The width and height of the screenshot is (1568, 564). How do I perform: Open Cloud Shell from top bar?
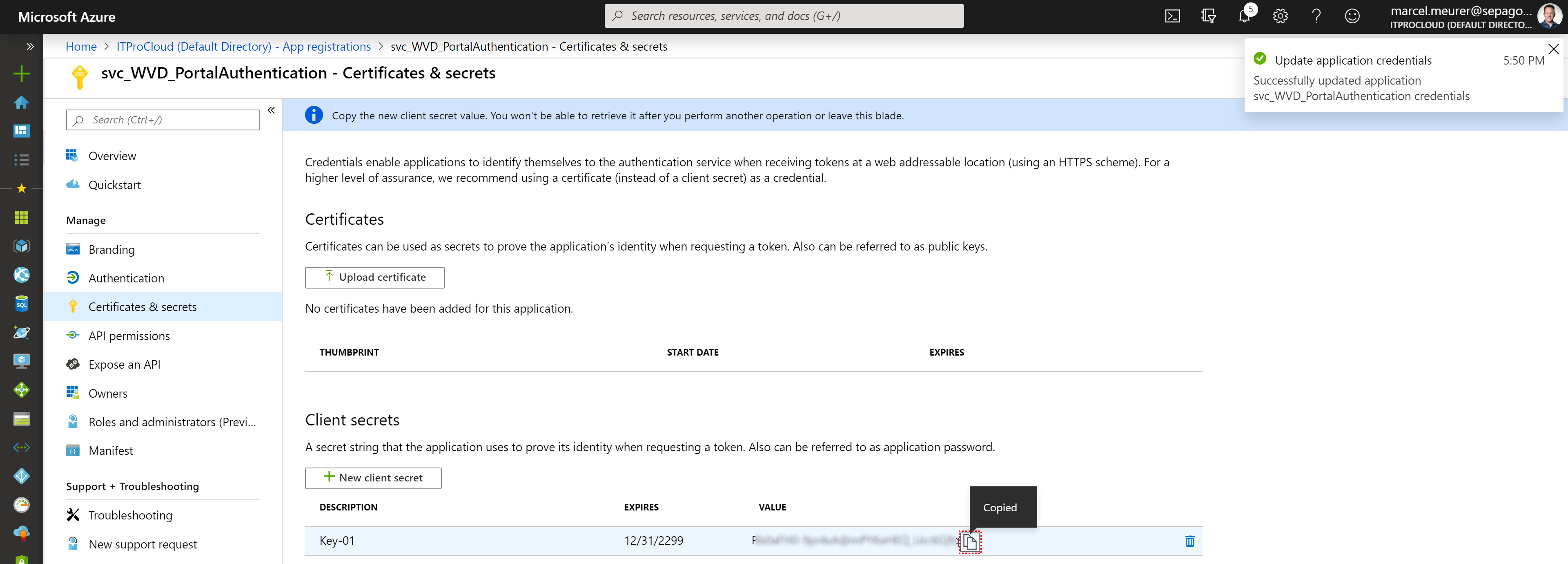1172,16
